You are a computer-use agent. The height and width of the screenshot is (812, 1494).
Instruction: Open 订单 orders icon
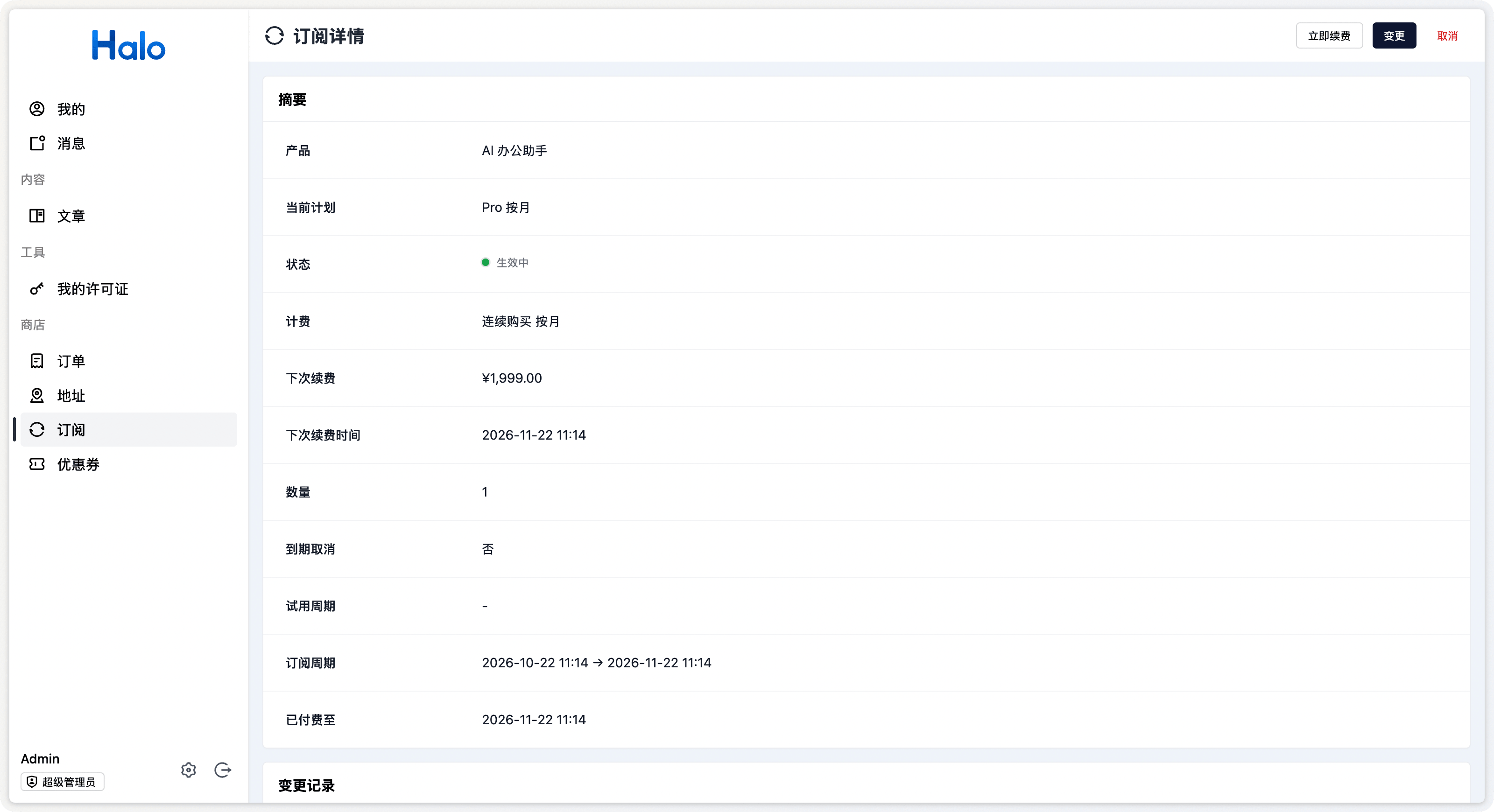(37, 361)
